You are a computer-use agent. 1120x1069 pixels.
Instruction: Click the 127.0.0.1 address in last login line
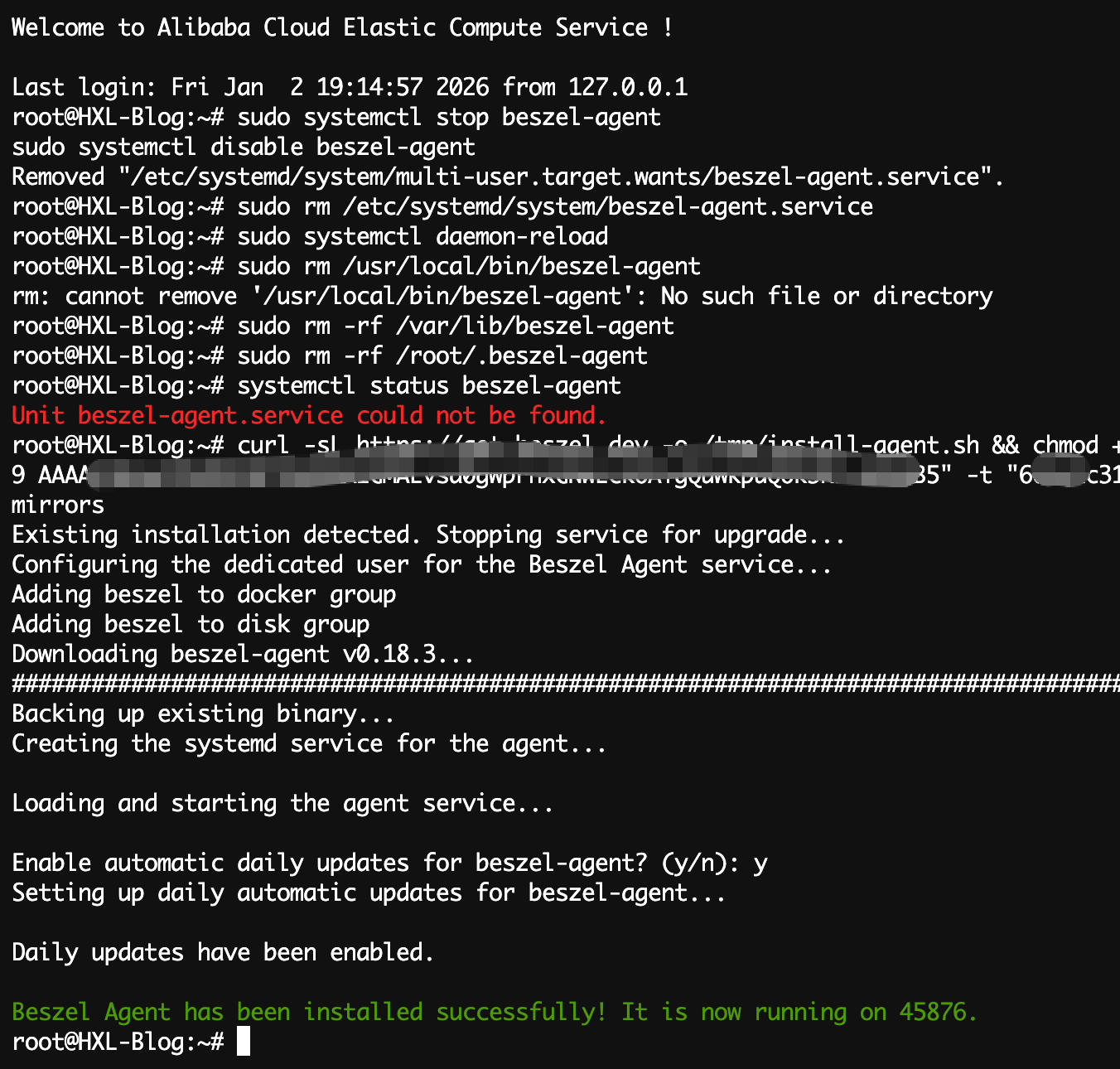coord(627,87)
